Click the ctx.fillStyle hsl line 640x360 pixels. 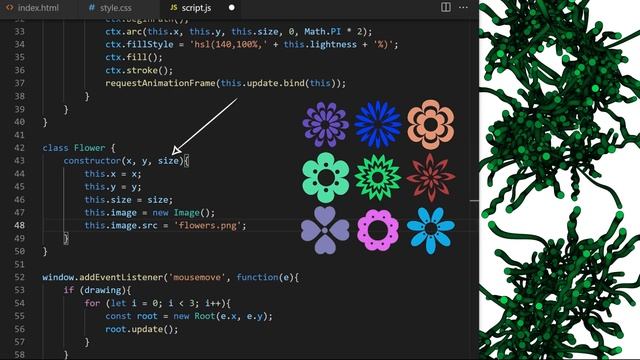click(251, 44)
